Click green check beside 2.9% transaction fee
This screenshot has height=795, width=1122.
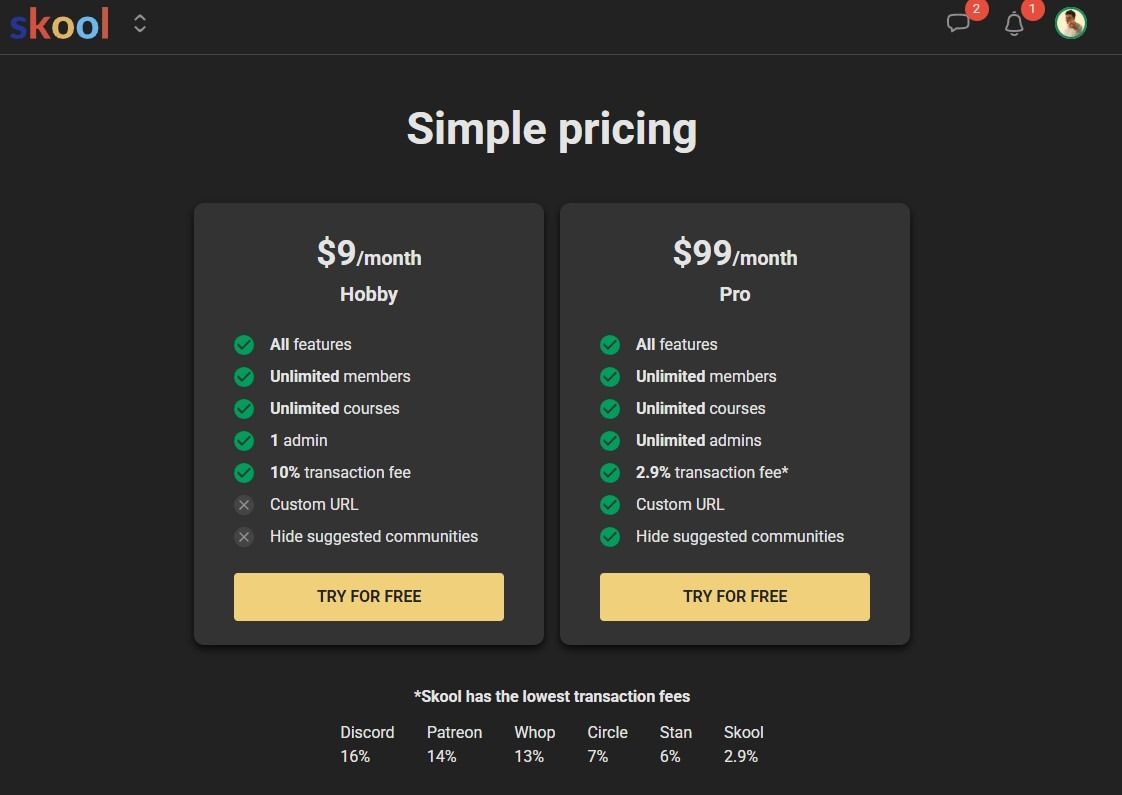[610, 473]
